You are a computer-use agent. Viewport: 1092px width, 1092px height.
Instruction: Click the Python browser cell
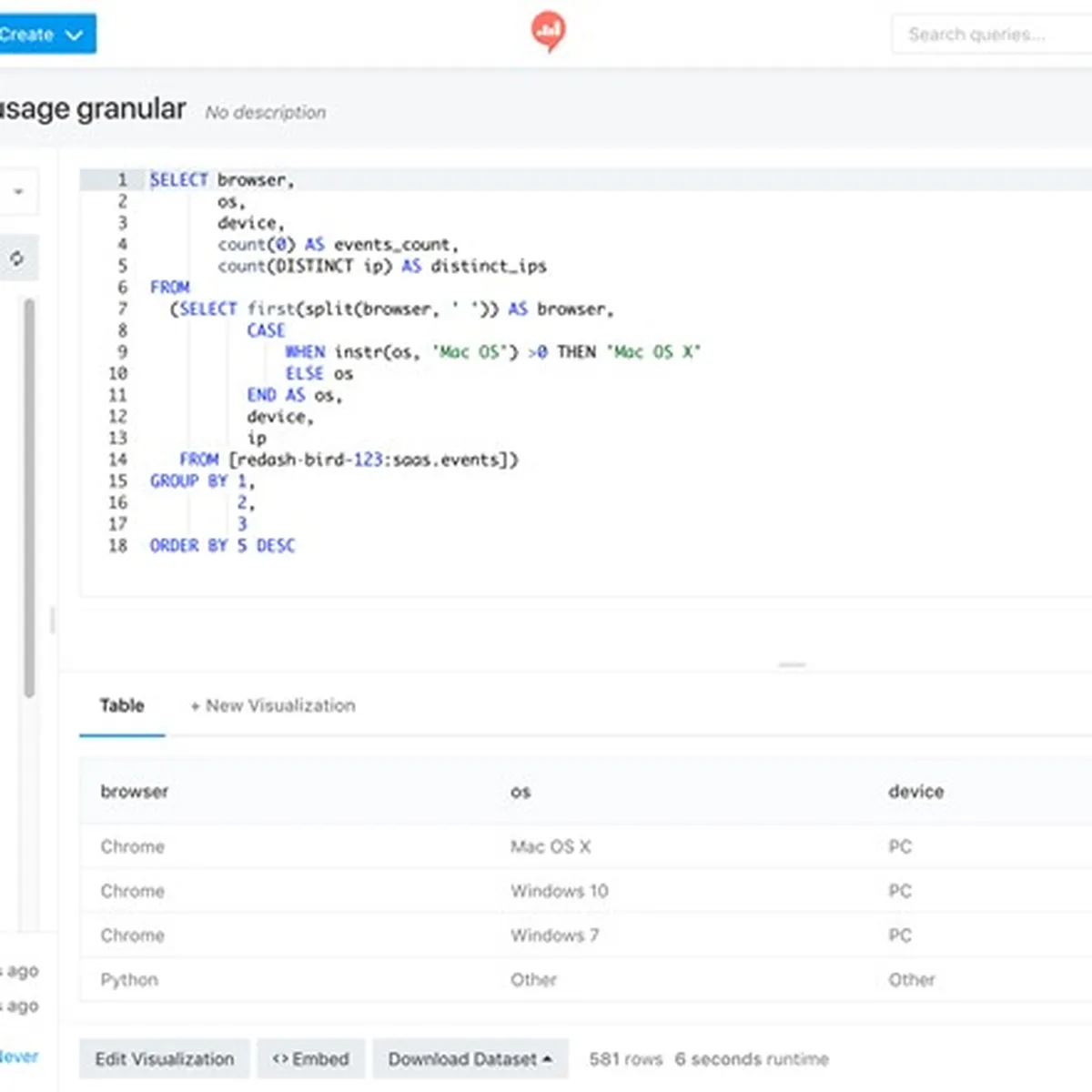pos(129,980)
